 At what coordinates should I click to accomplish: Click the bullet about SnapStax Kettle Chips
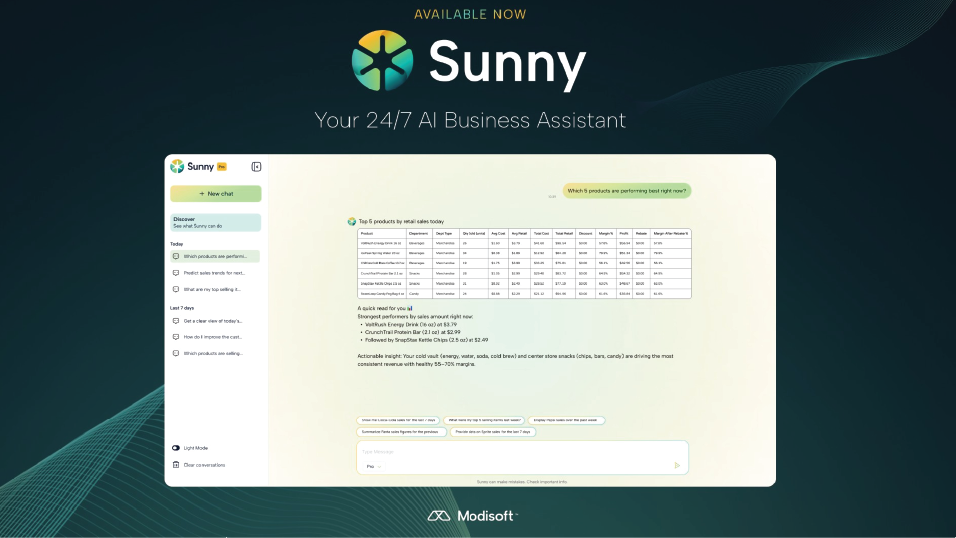pos(427,340)
